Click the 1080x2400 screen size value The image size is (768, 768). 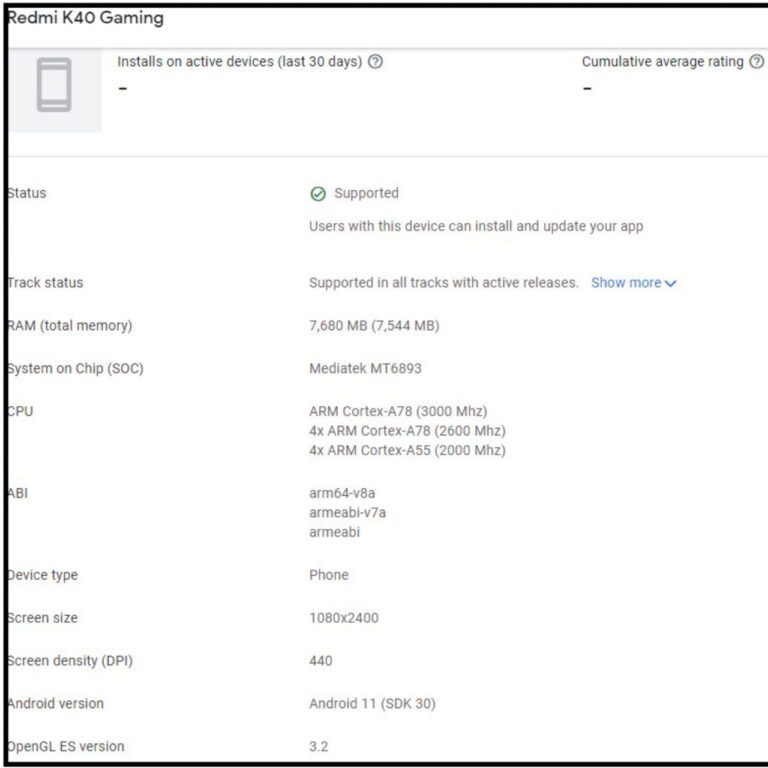(344, 618)
